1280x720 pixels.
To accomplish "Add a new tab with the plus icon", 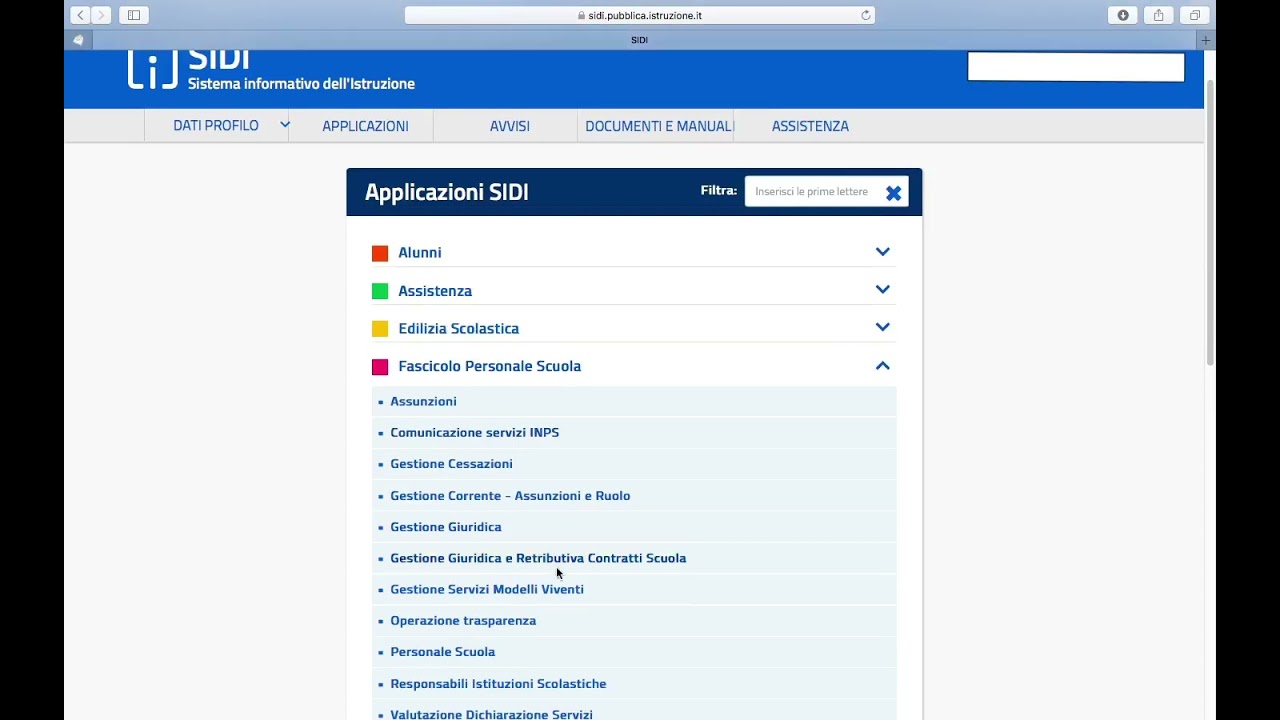I will pyautogui.click(x=1205, y=40).
